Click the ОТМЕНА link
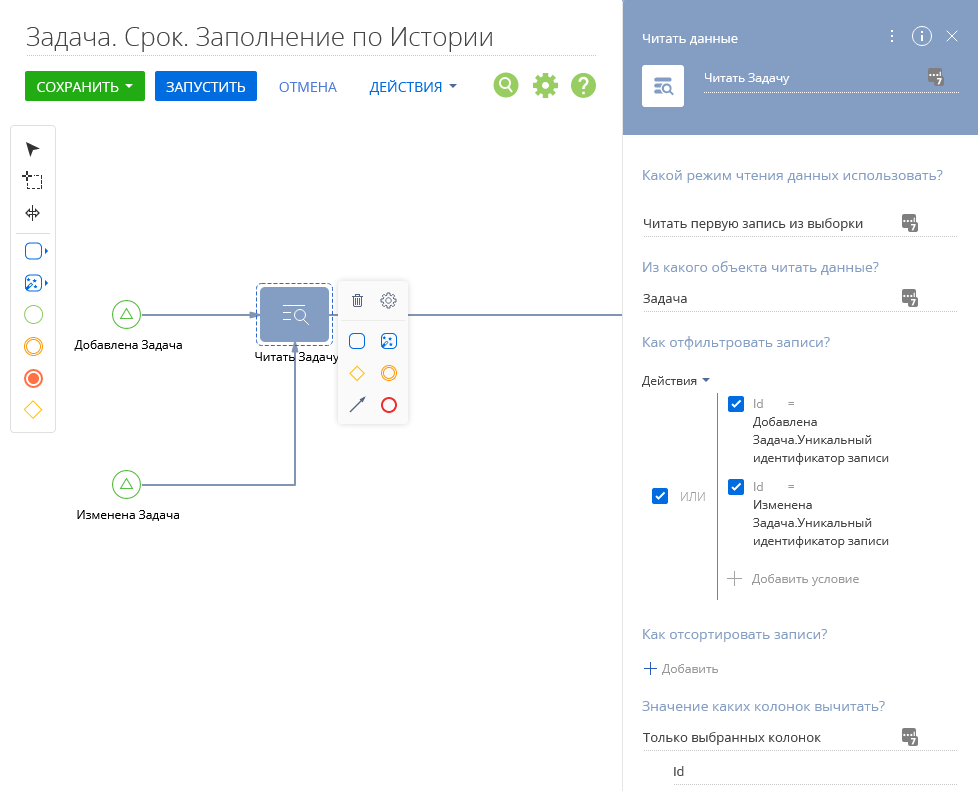978x791 pixels. click(x=307, y=87)
